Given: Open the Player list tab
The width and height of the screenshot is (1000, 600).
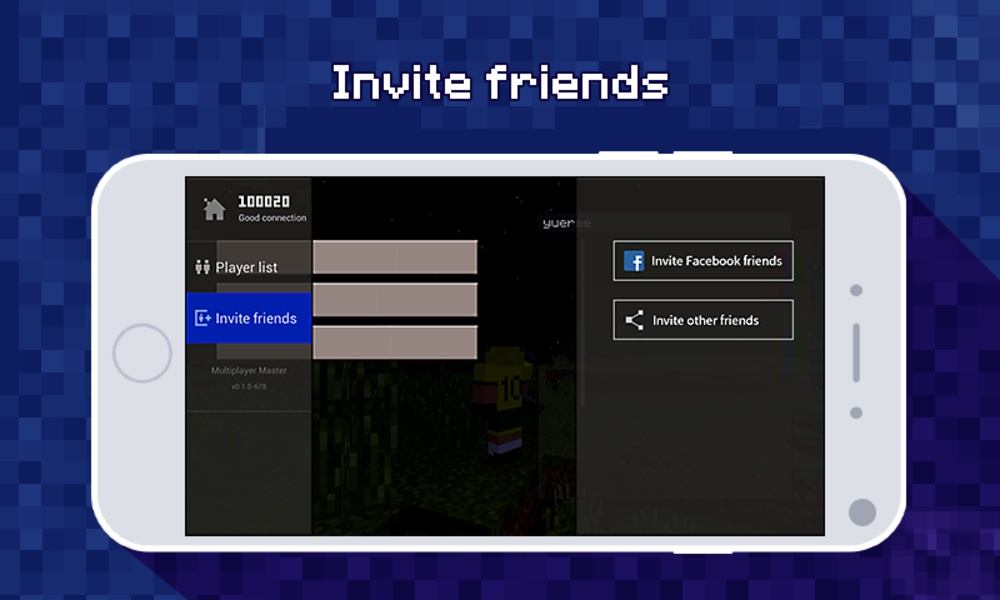Looking at the screenshot, I should (249, 267).
